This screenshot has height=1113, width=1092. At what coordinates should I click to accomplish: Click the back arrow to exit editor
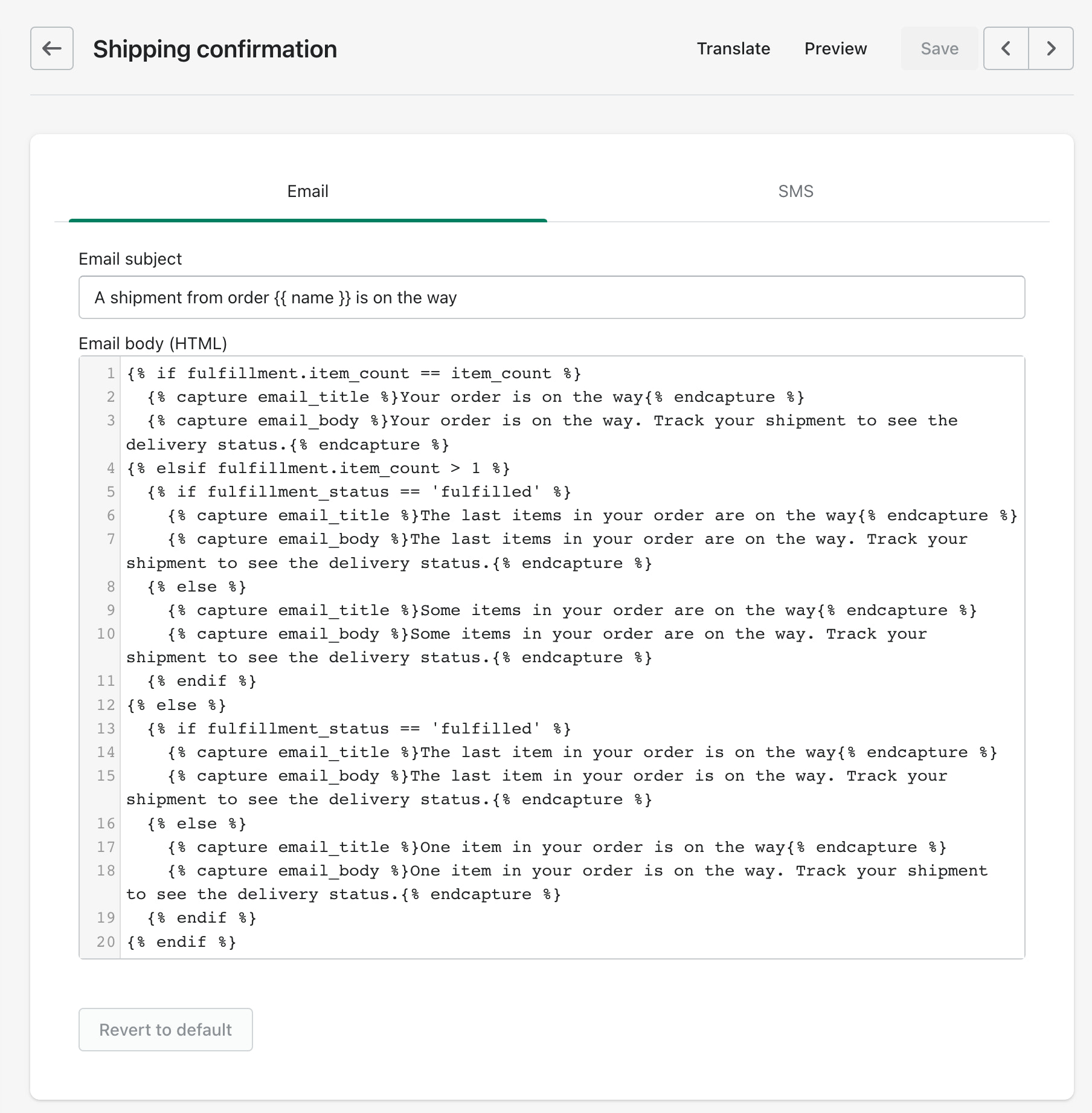pyautogui.click(x=51, y=48)
